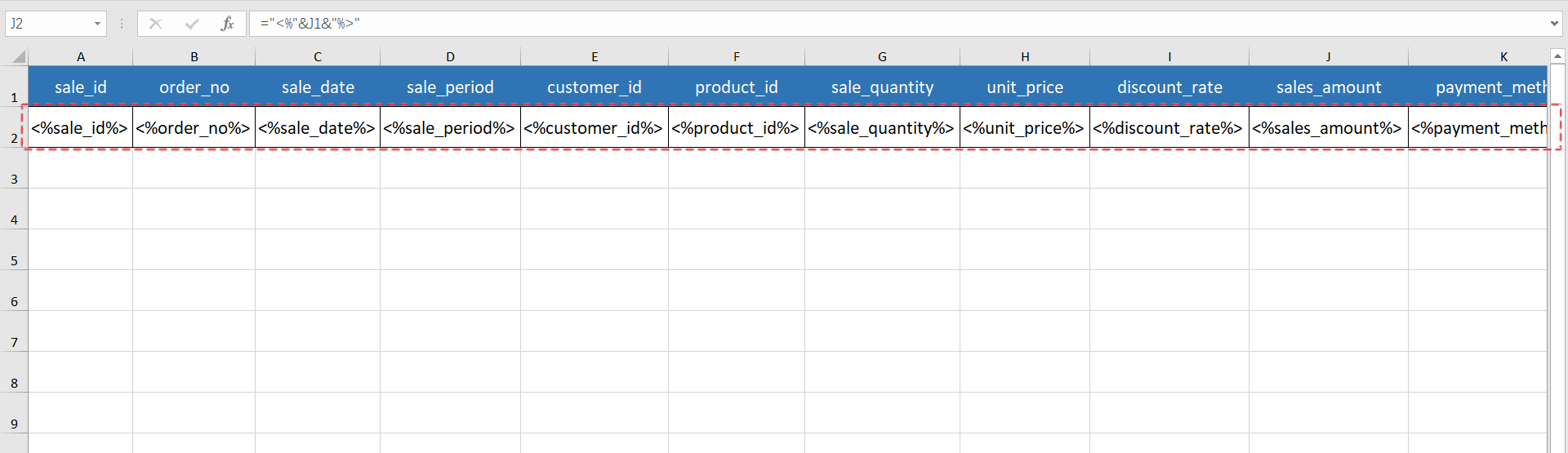The height and width of the screenshot is (453, 1568).
Task: Click the discount_rate header cell
Action: pos(1169,87)
